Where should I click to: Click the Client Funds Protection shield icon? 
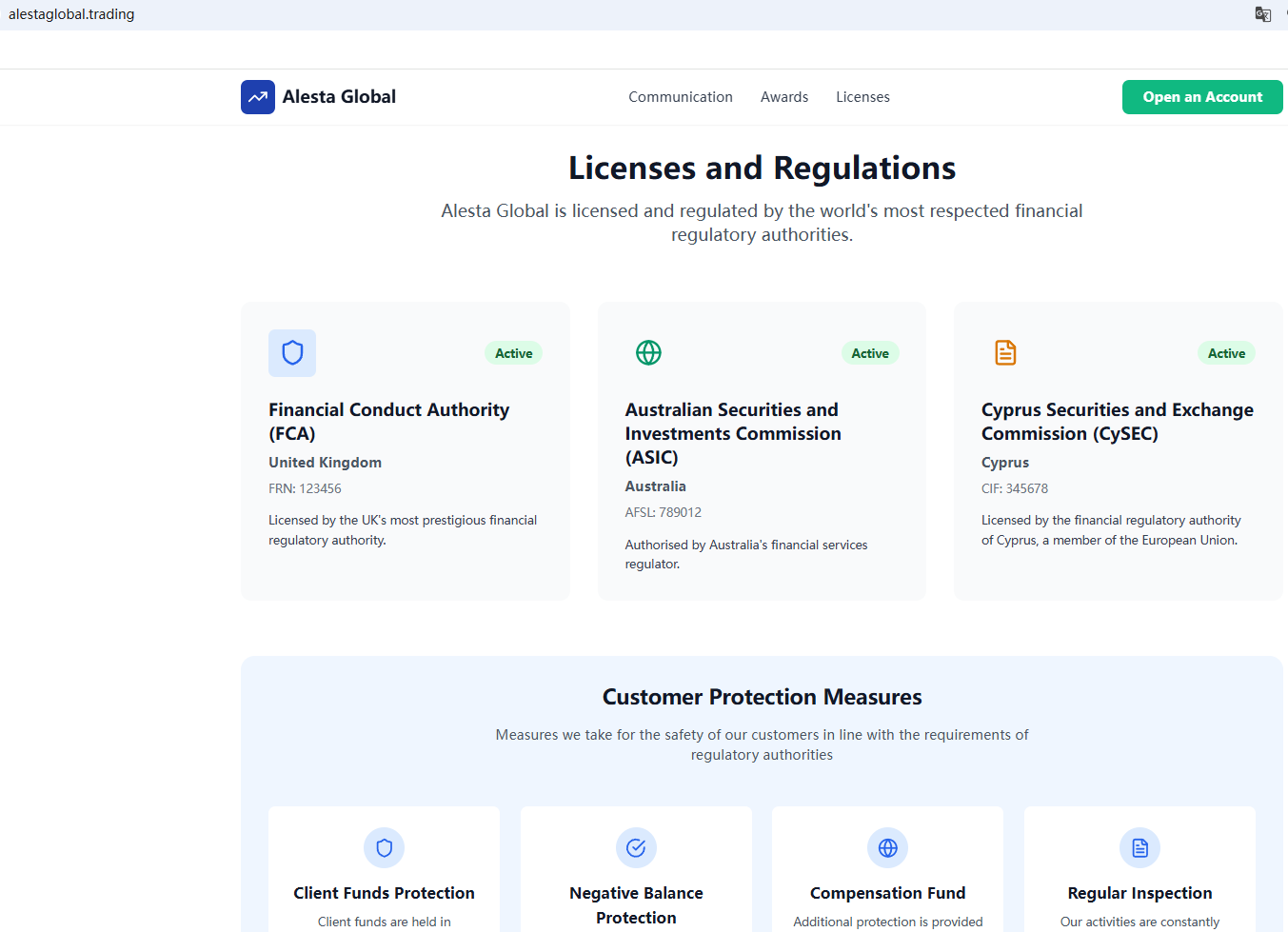click(384, 847)
